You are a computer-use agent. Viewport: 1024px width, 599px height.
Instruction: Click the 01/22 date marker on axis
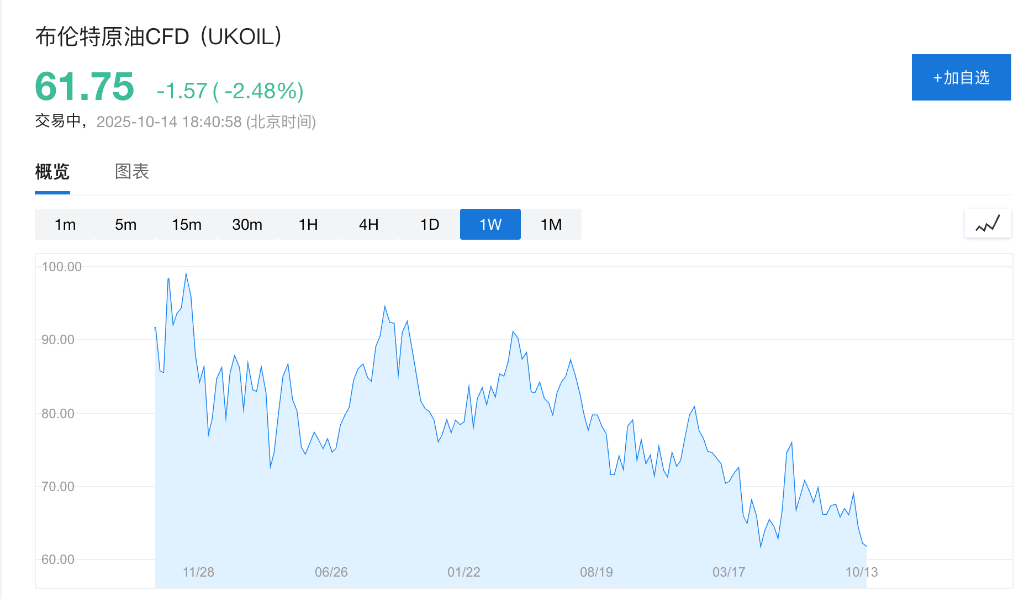click(x=464, y=572)
